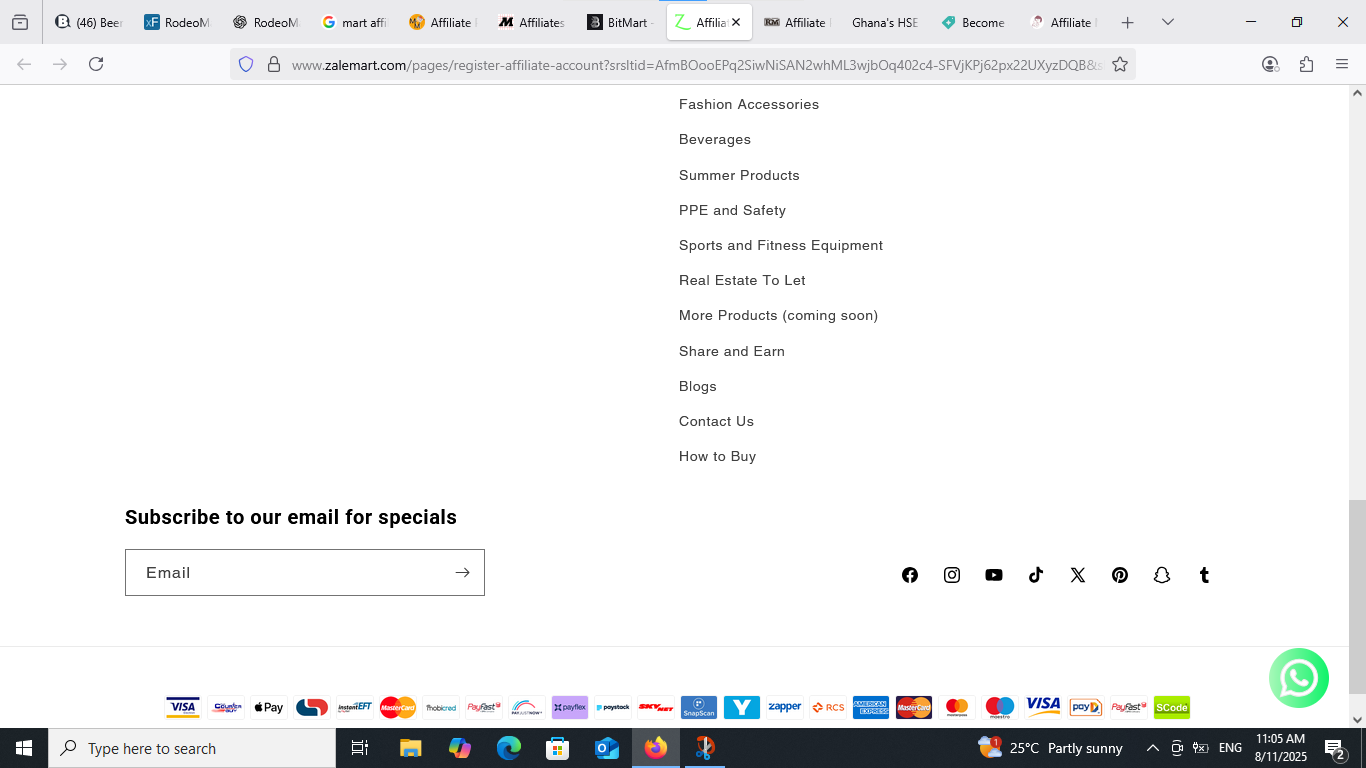Click the mobicred payment icon
Viewport: 1366px width, 768px height.
(441, 707)
